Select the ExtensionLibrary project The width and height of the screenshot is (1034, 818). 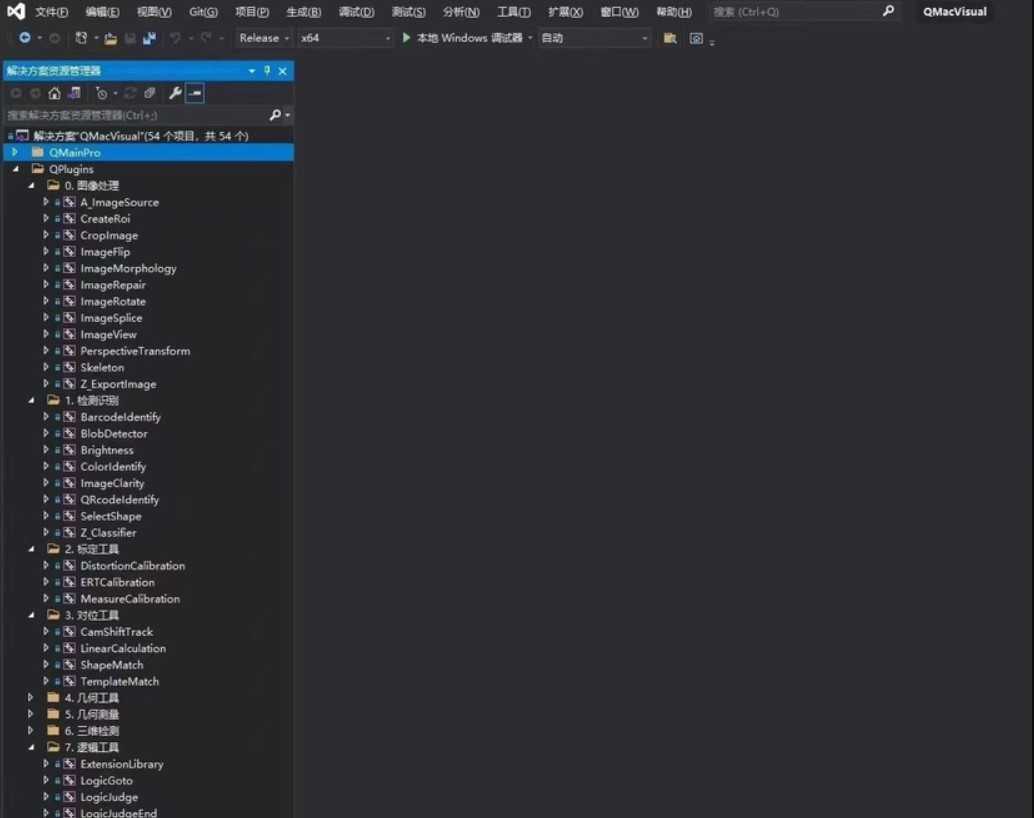(x=122, y=764)
